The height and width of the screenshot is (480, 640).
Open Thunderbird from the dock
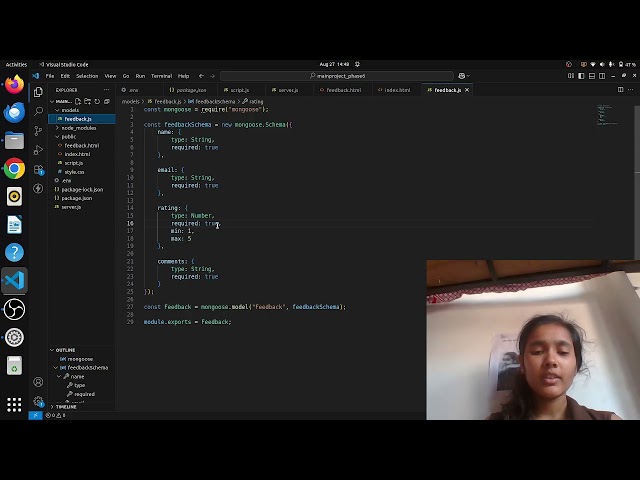coord(14,112)
